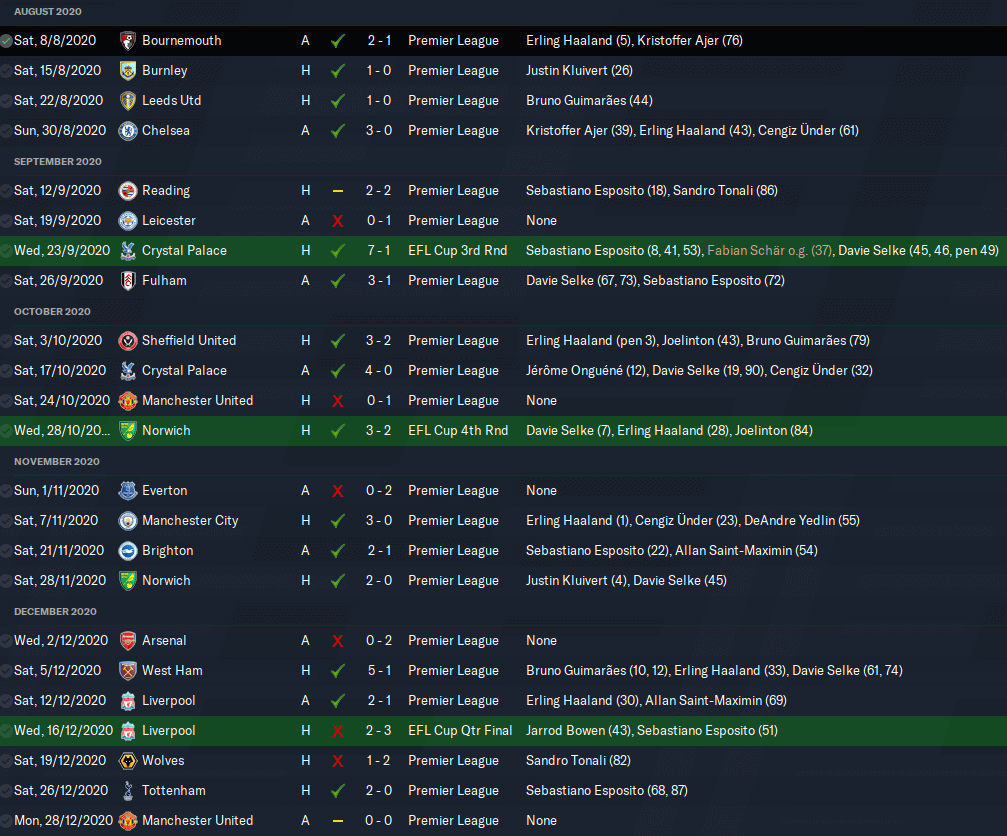Toggle the selection circle for Wed 23/9/2020
This screenshot has height=836, width=1007.
click(x=6, y=250)
